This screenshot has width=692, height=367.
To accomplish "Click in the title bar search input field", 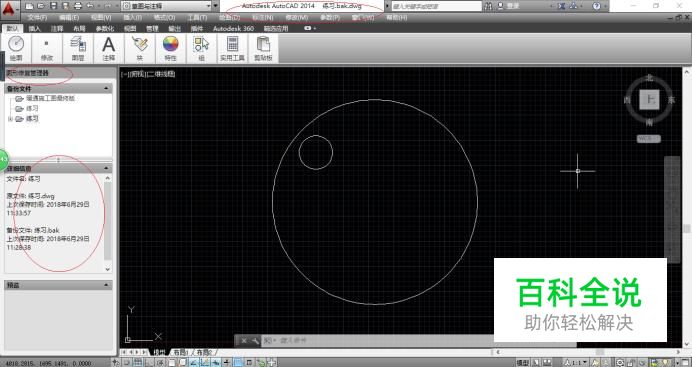I will pyautogui.click(x=437, y=6).
